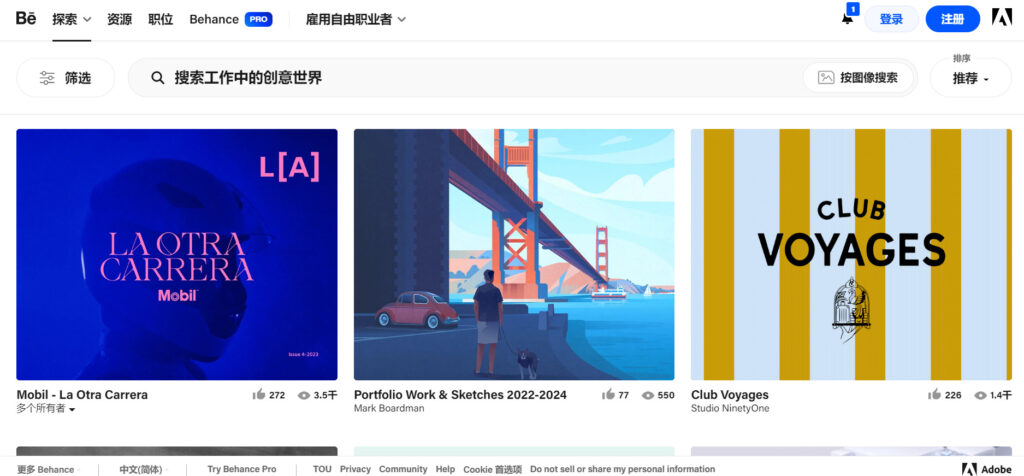Click the magnifier icon in the search bar
Viewport: 1024px width, 476px height.
[157, 78]
